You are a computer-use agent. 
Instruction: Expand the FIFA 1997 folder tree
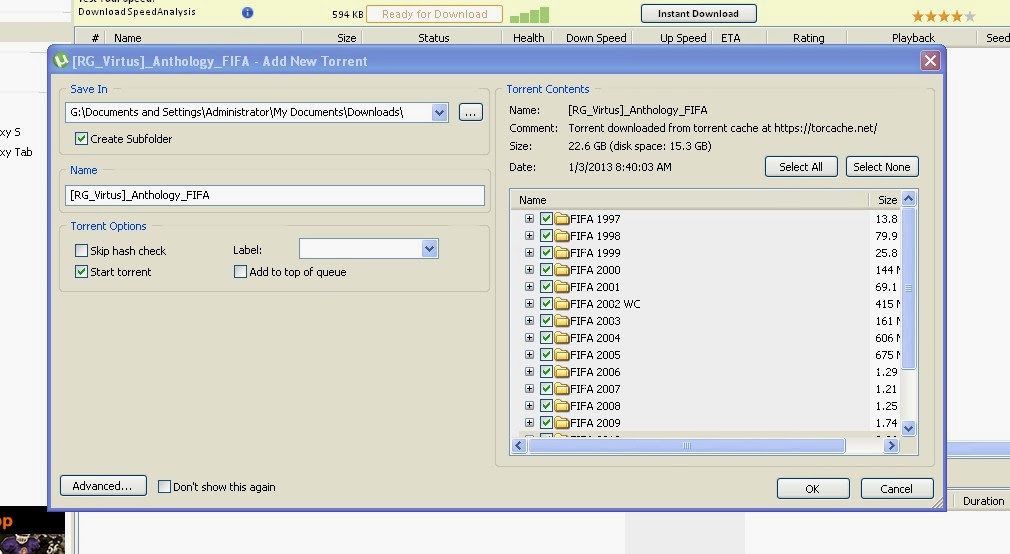[x=529, y=218]
